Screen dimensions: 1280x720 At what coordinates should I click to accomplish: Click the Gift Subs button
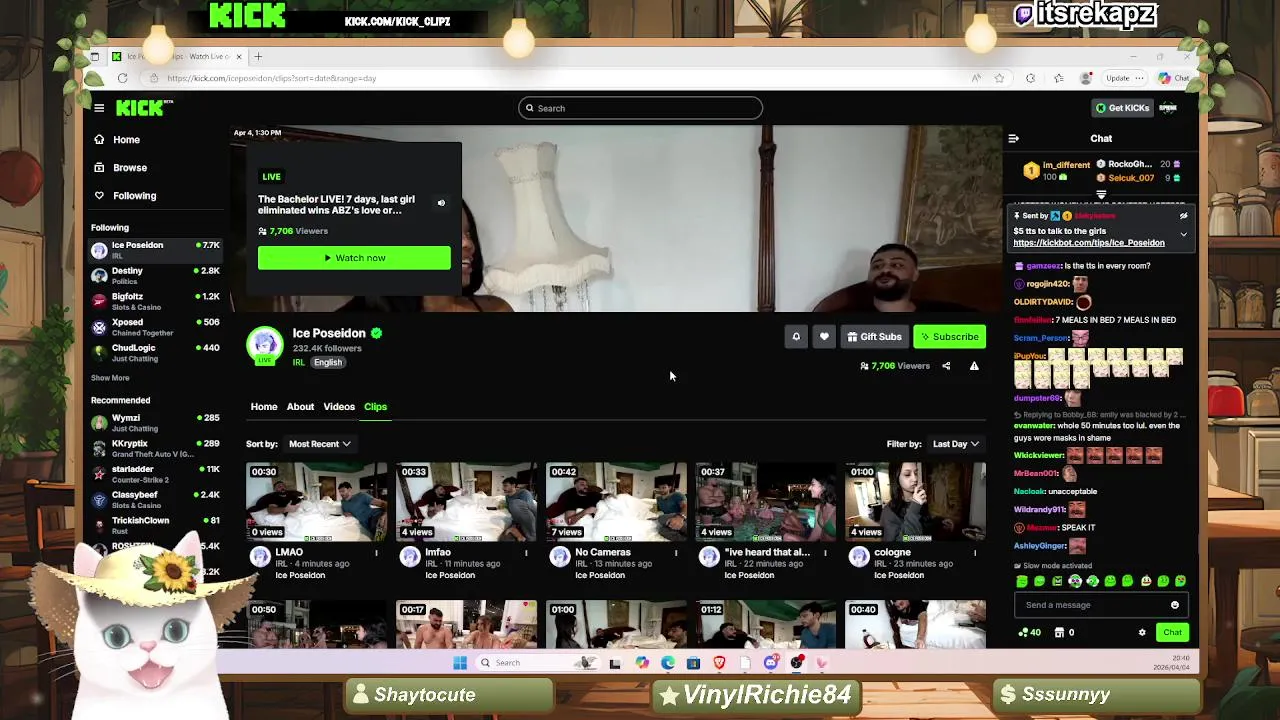[x=874, y=337]
